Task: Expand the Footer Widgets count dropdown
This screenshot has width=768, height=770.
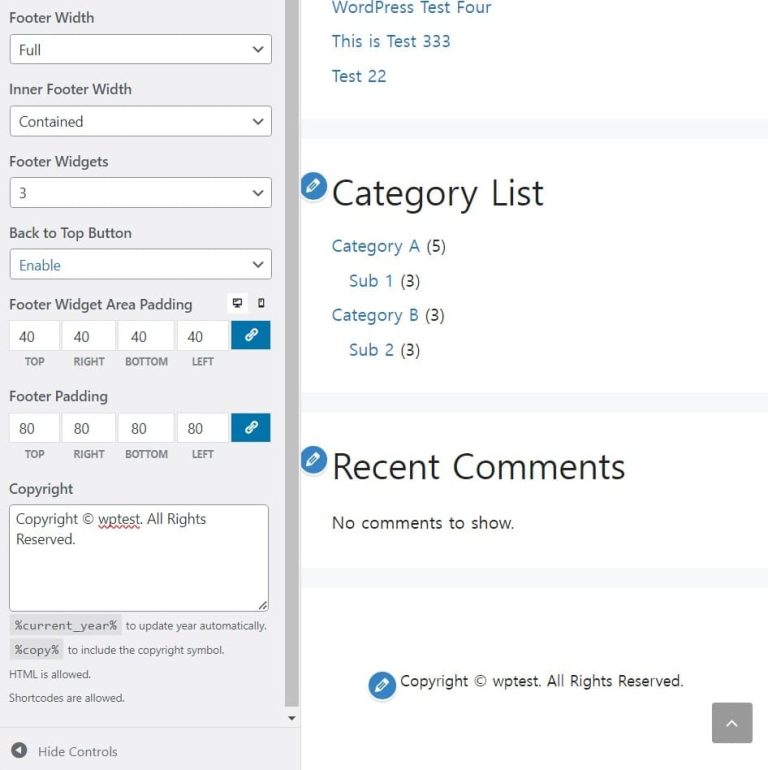Action: click(140, 193)
